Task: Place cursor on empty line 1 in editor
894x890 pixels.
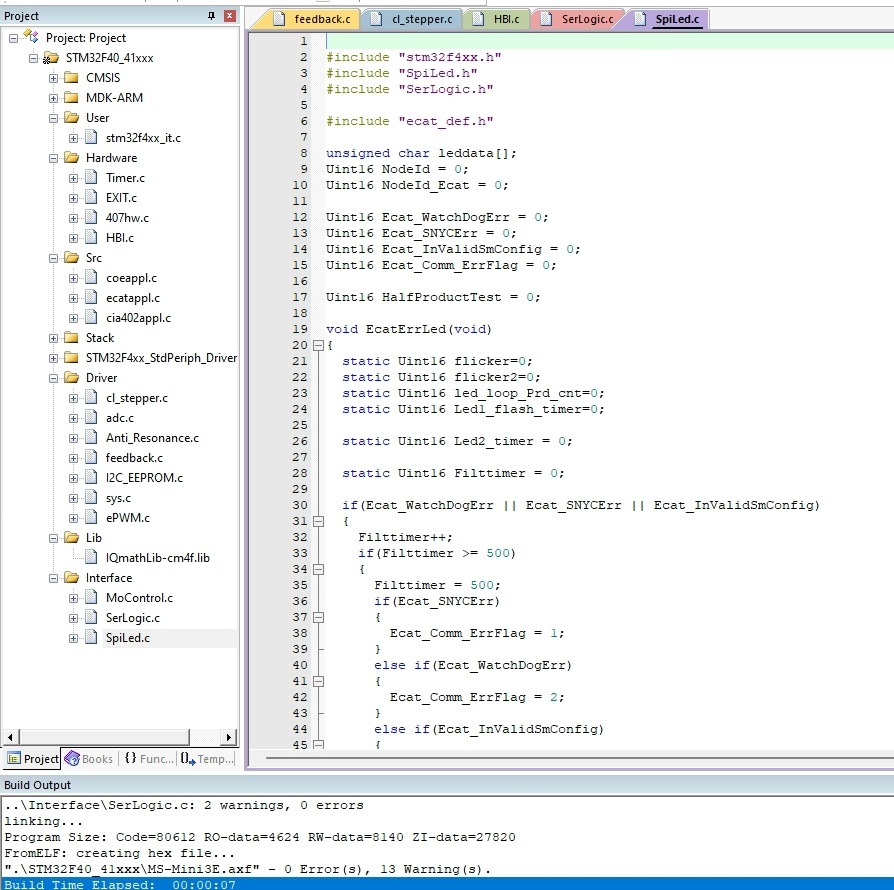Action: click(609, 41)
